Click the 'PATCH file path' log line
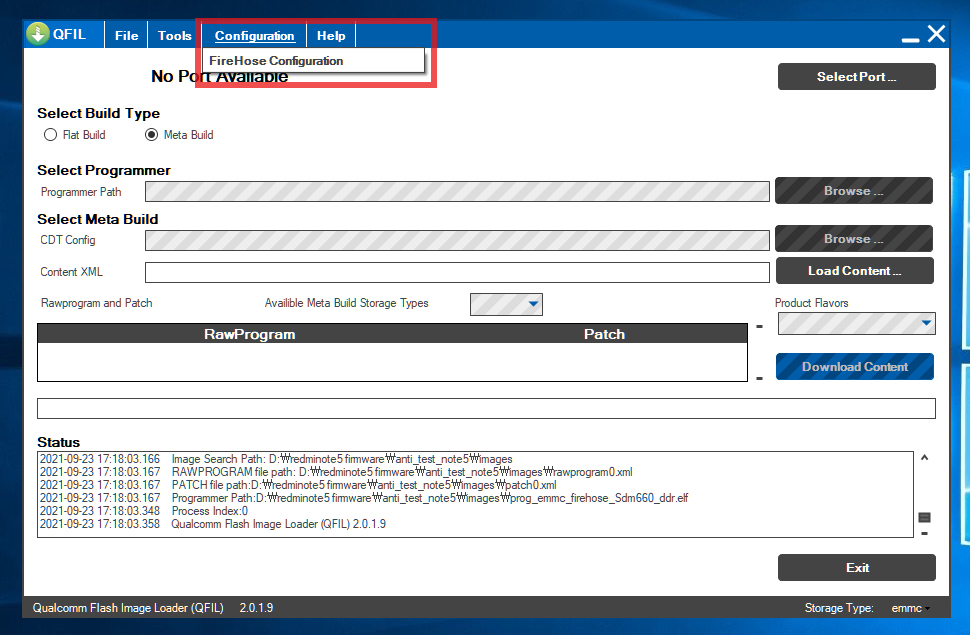This screenshot has height=635, width=970. (298, 485)
